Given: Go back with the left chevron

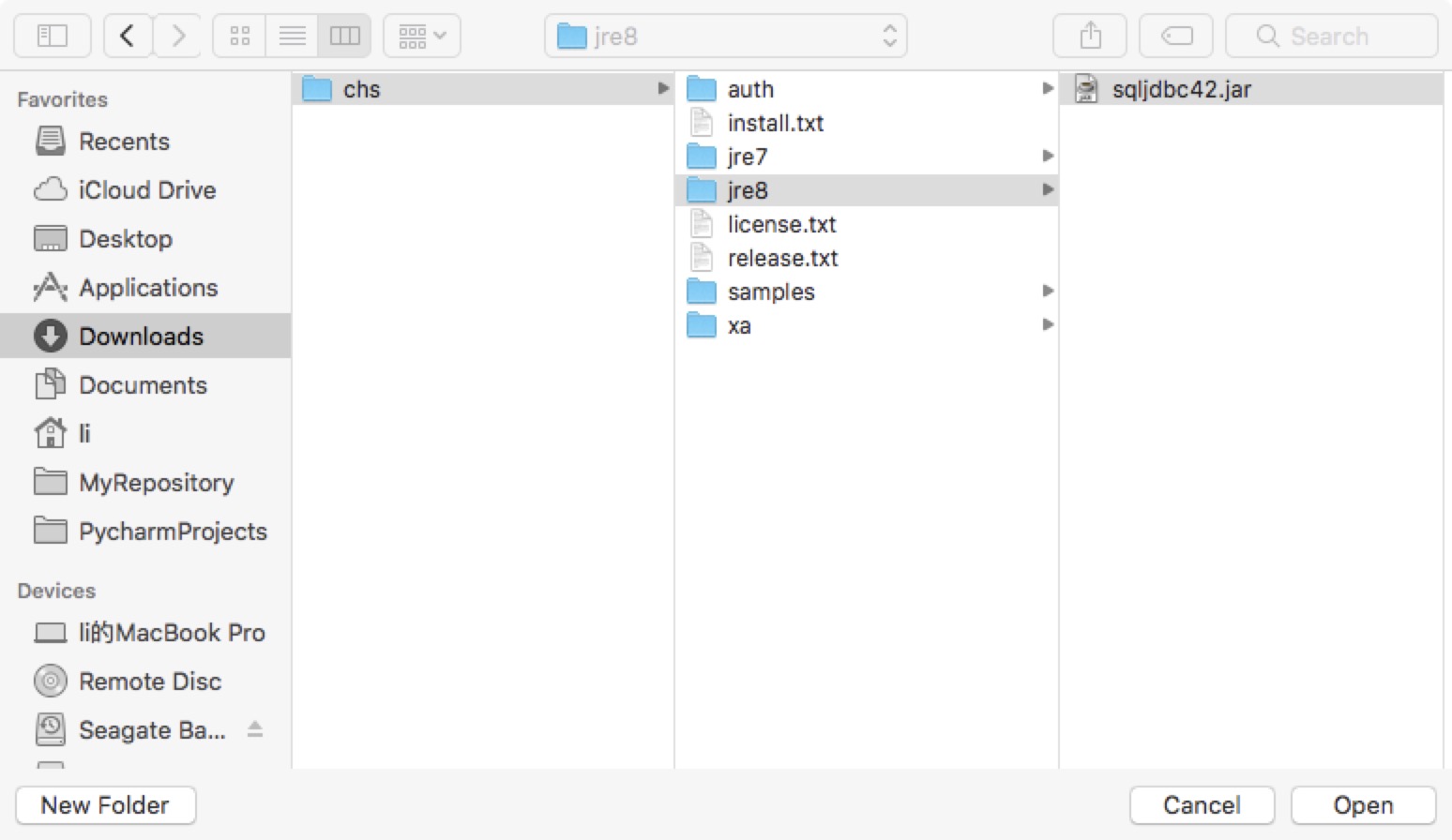Looking at the screenshot, I should 129,36.
